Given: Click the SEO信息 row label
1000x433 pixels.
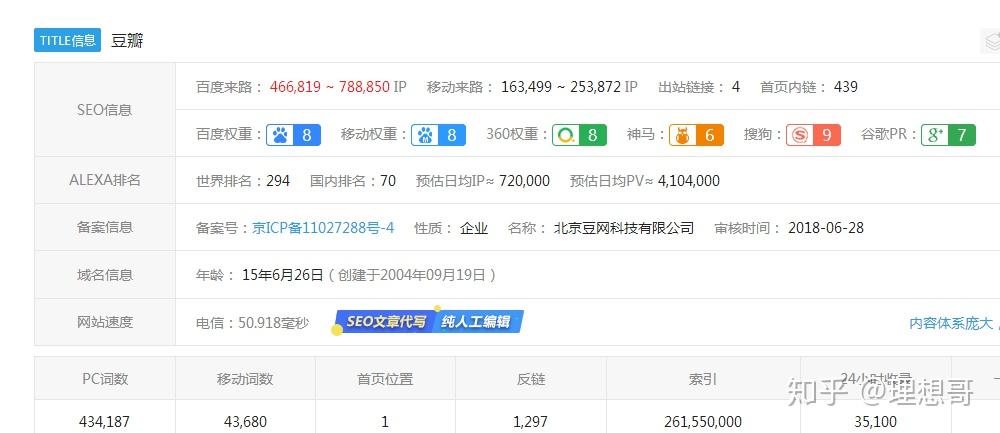Looking at the screenshot, I should click(x=105, y=110).
